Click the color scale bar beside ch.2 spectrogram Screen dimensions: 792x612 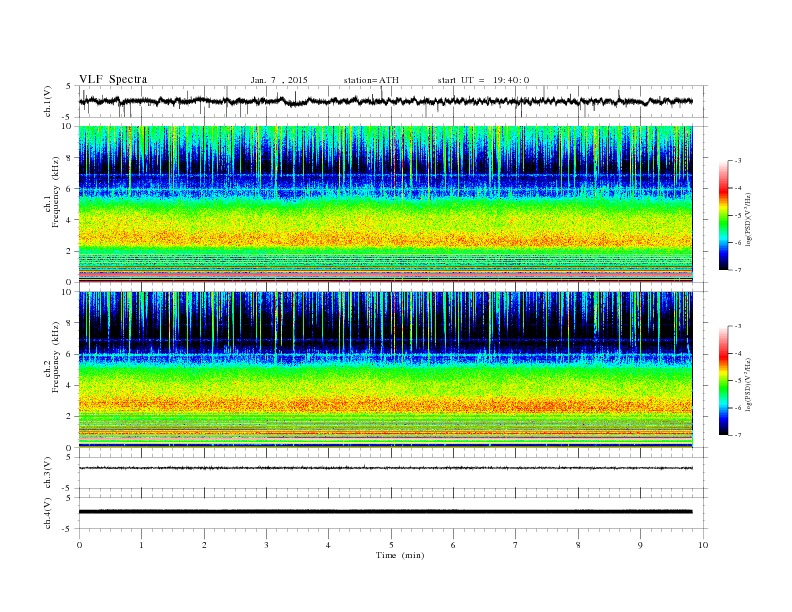click(x=723, y=380)
